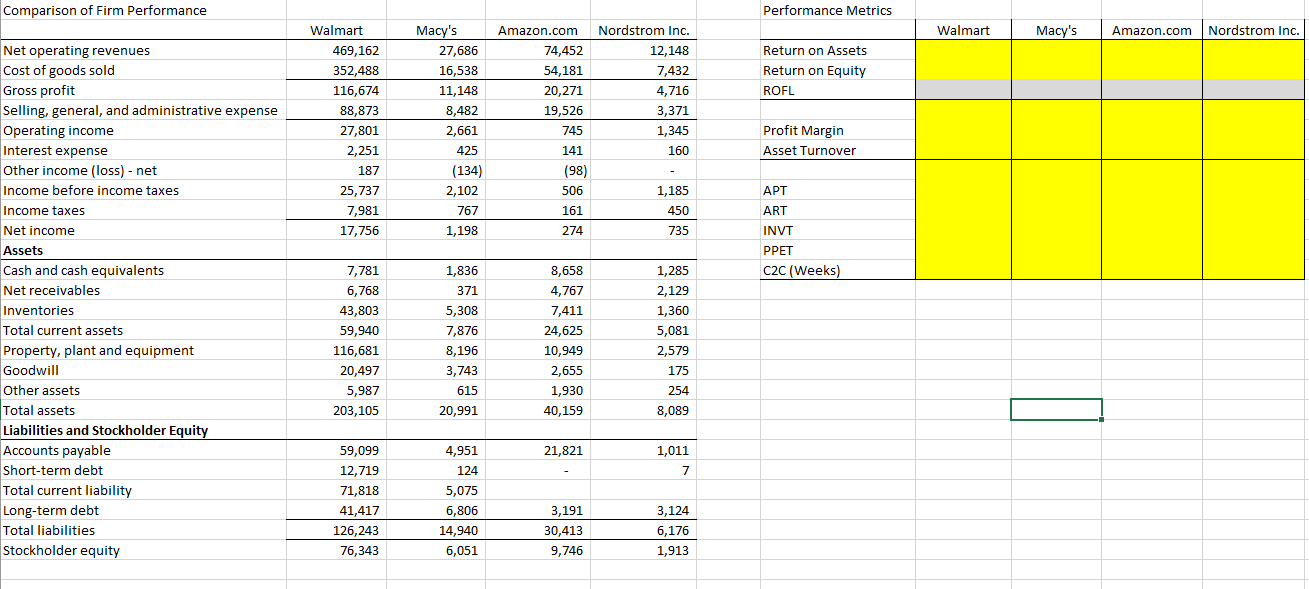
Task: Click Amazon.com cash value 8,658
Action: click(x=566, y=270)
